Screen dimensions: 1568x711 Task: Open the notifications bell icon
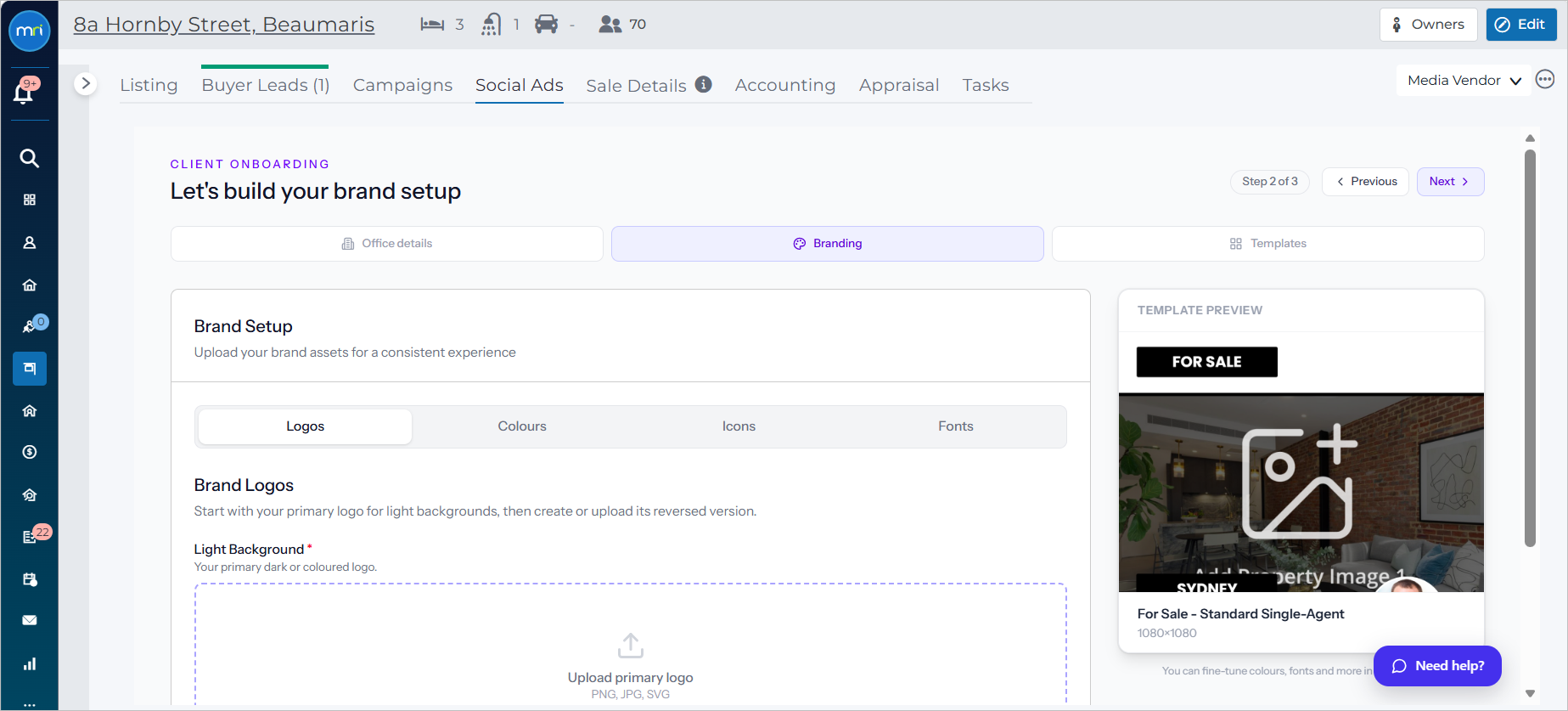pyautogui.click(x=25, y=92)
